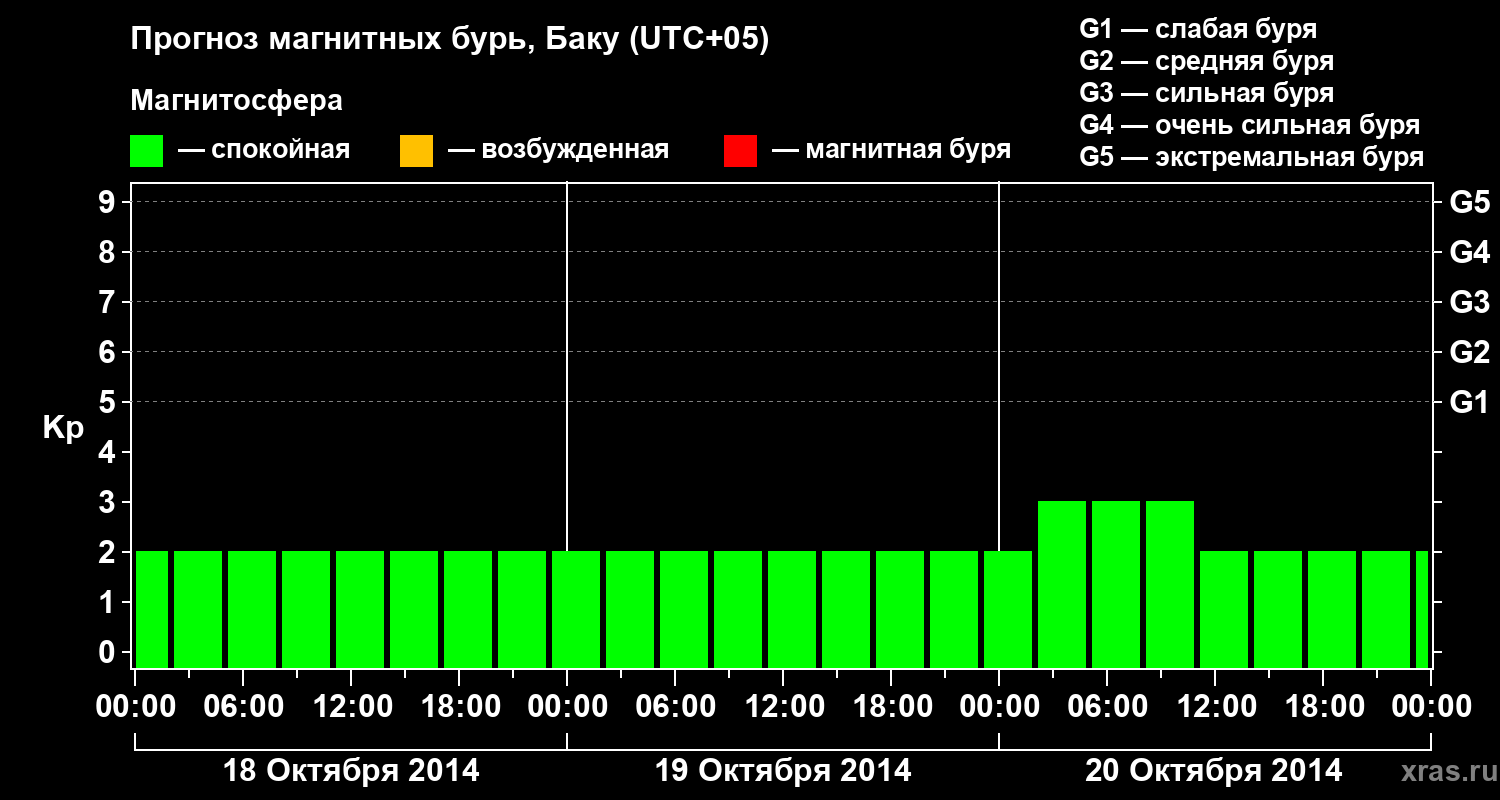Viewport: 1500px width, 800px height.
Task: Click 'G3 — сильная буря' description
Action: 1206,93
